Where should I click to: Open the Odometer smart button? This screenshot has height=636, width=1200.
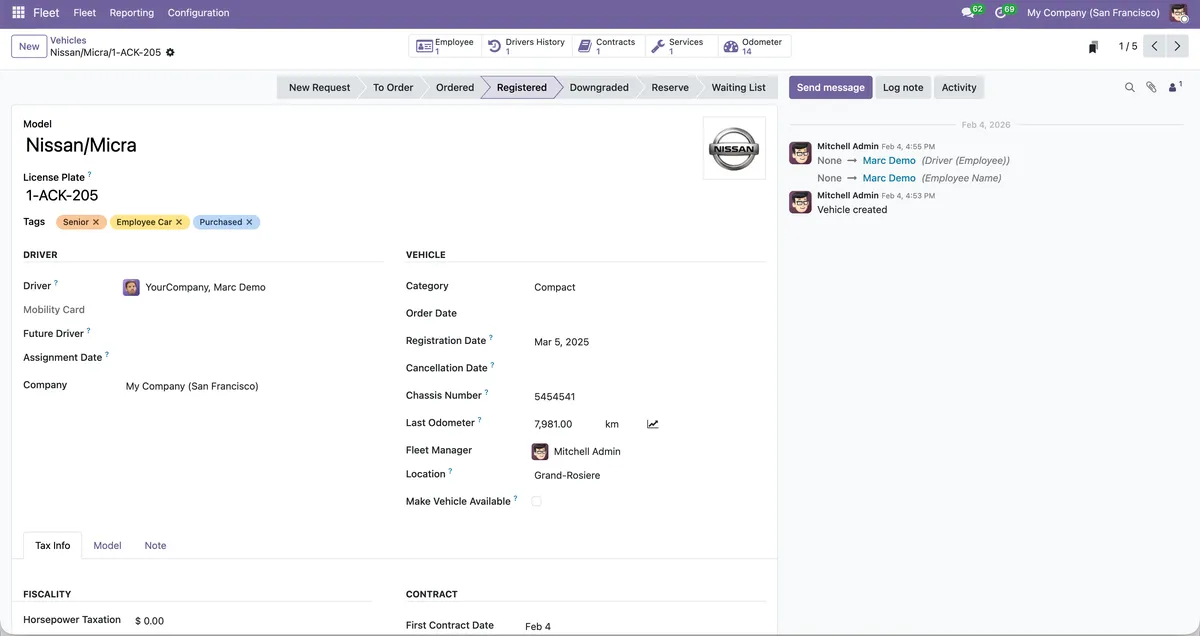click(754, 46)
